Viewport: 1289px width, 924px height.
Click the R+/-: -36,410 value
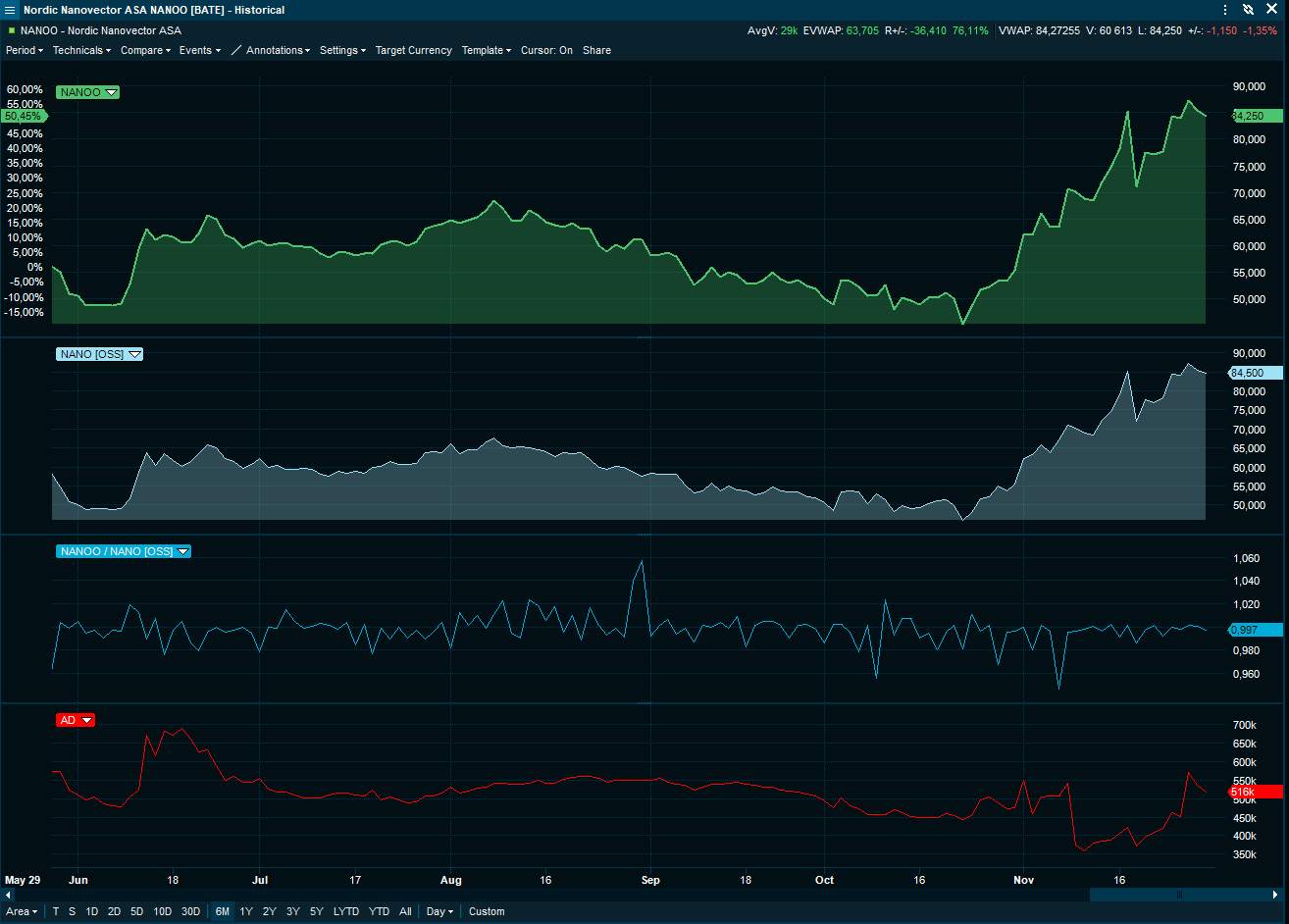[915, 30]
